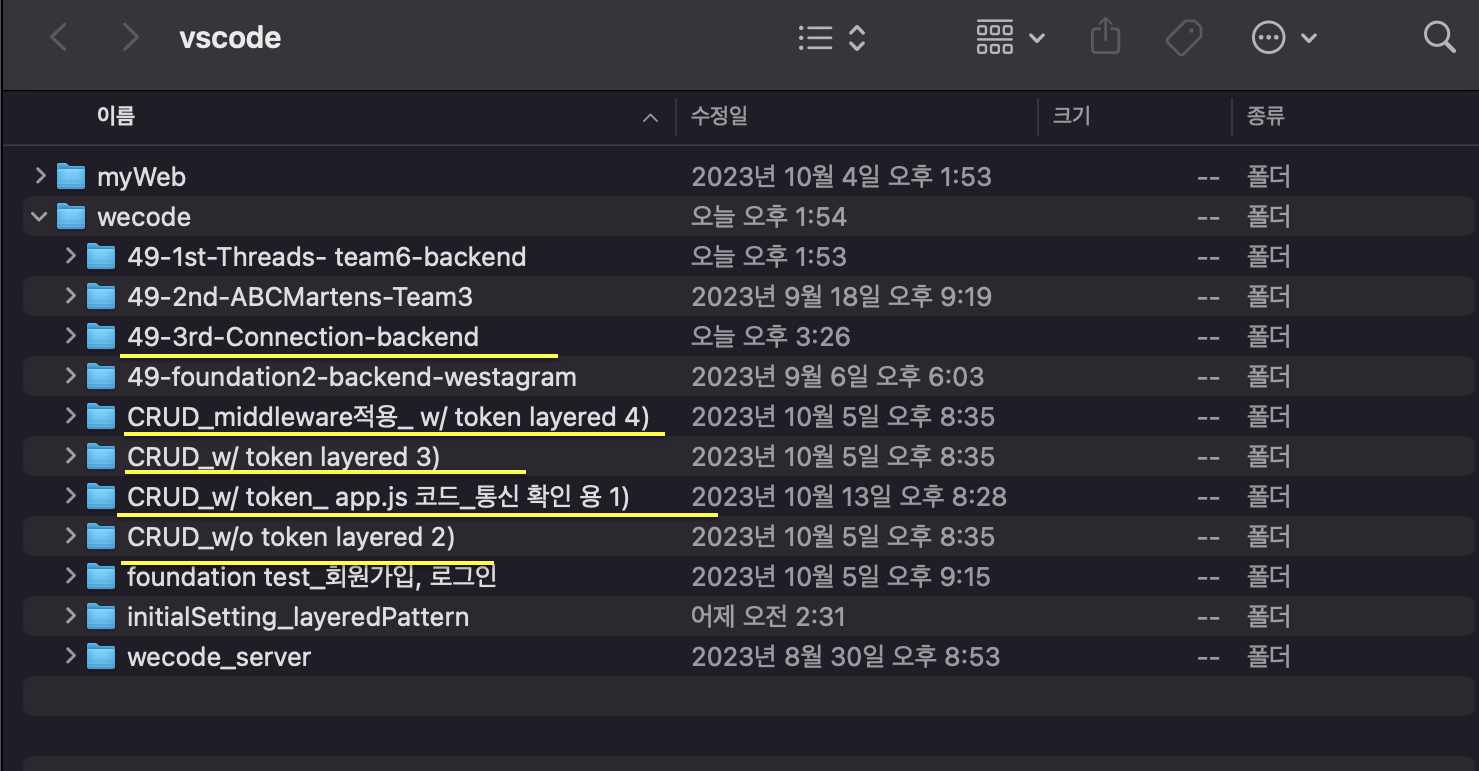
Task: Select CRUD_w/ token layered 3) name
Action: [284, 457]
